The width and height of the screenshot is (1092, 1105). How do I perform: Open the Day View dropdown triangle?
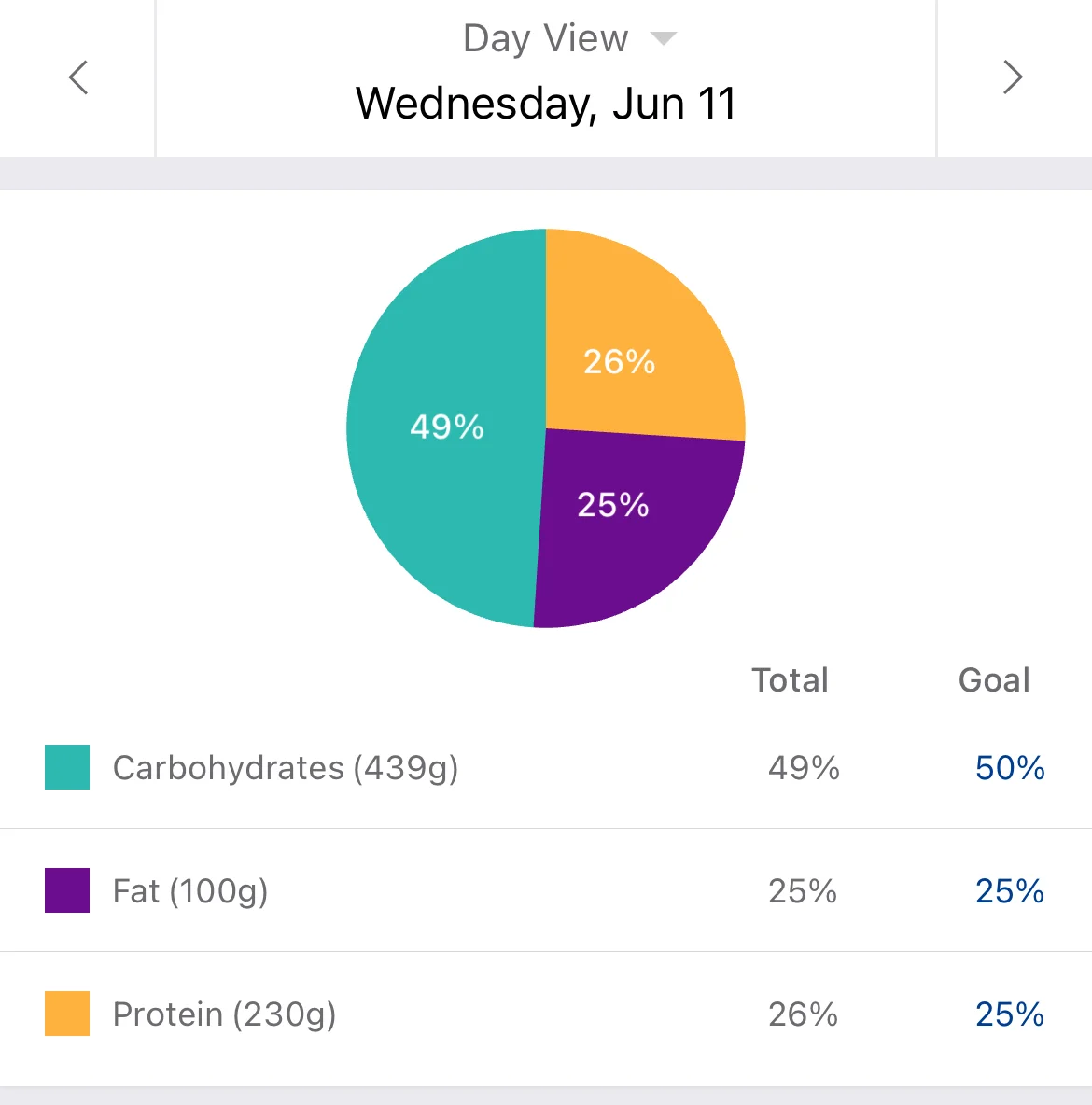pos(663,38)
